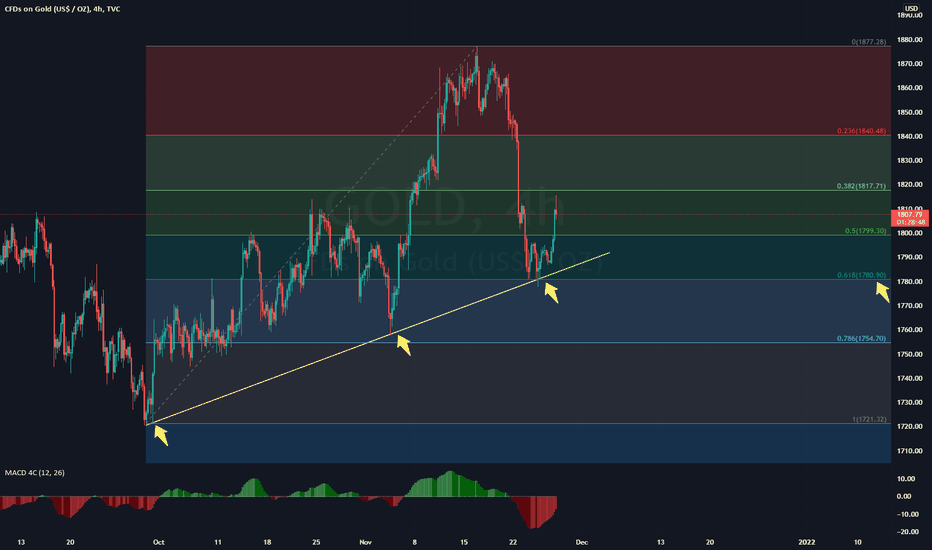Click the 0(1877.28) Fibonacci level label
Viewport: 932px width, 550px height.
click(868, 42)
